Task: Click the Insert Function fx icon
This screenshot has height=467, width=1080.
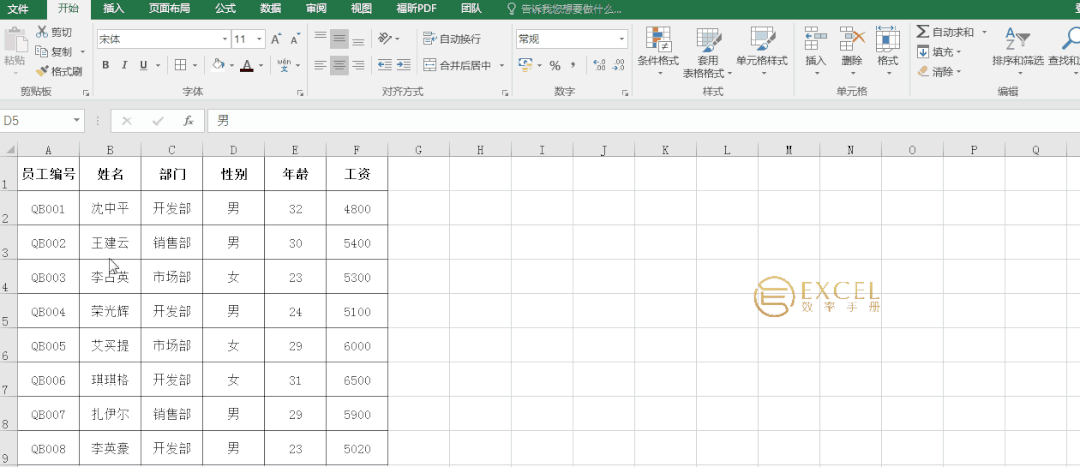Action: click(188, 121)
